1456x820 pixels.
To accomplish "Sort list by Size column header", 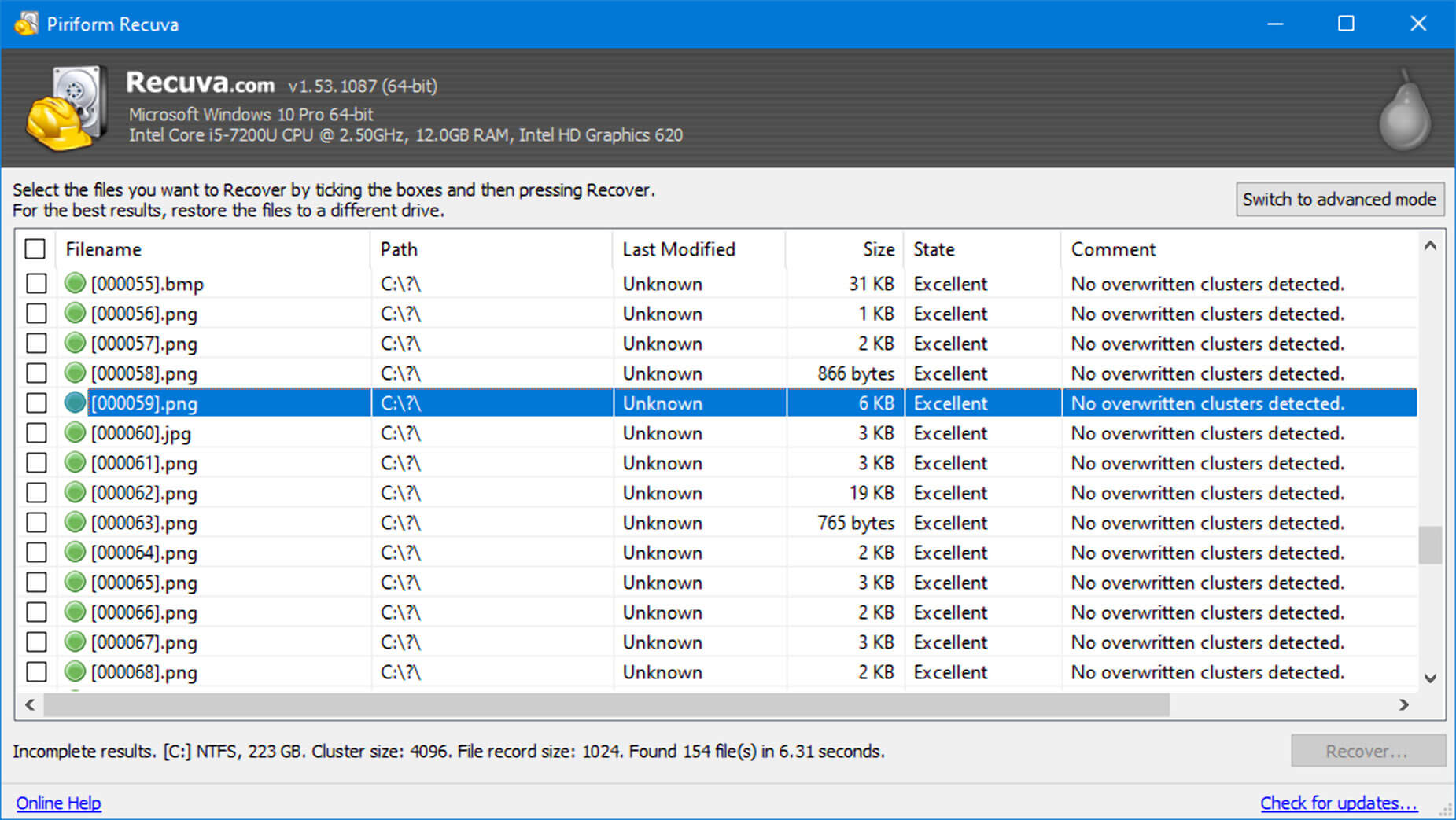I will coord(845,249).
